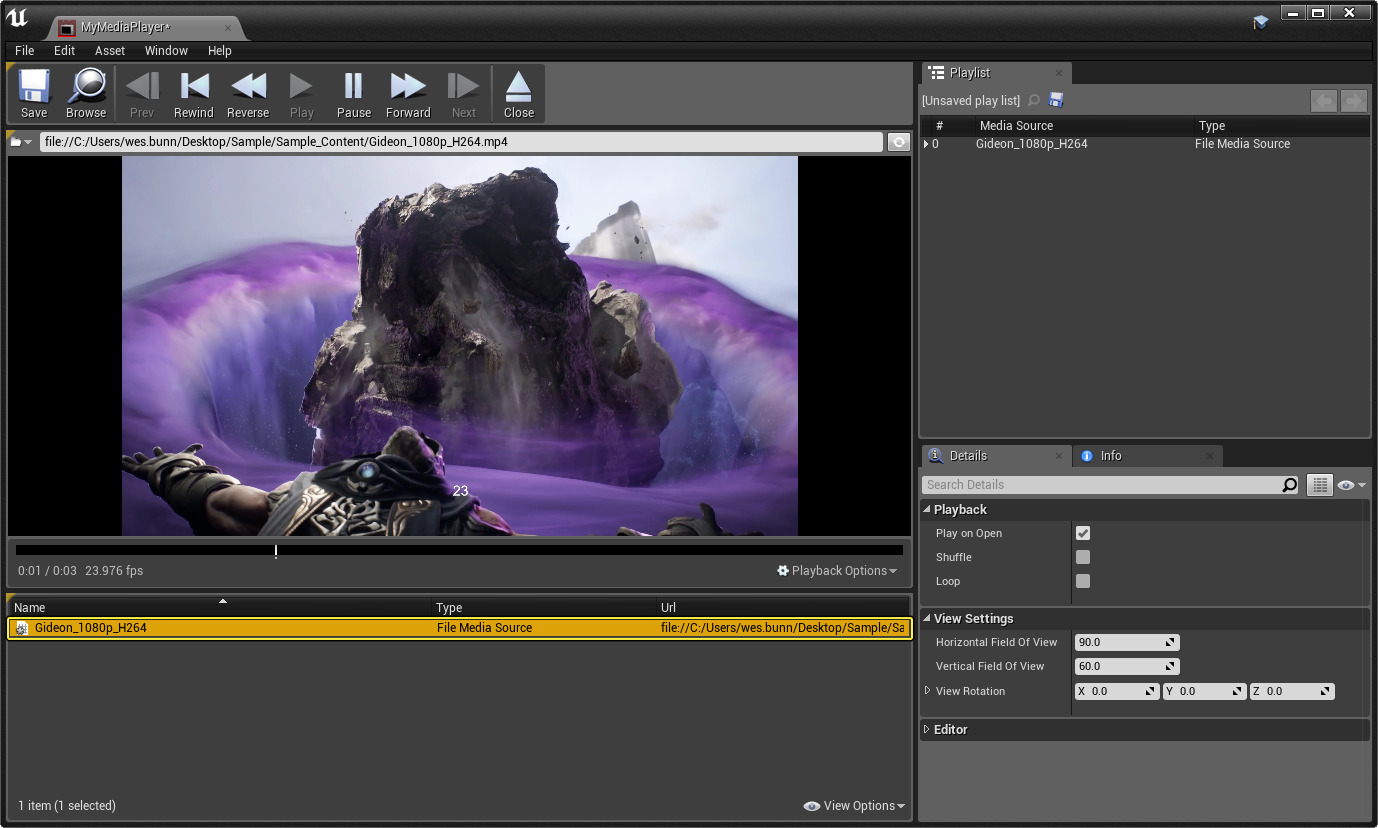This screenshot has width=1378, height=828.
Task: Save the playlist with disk icon
Action: pos(1056,100)
